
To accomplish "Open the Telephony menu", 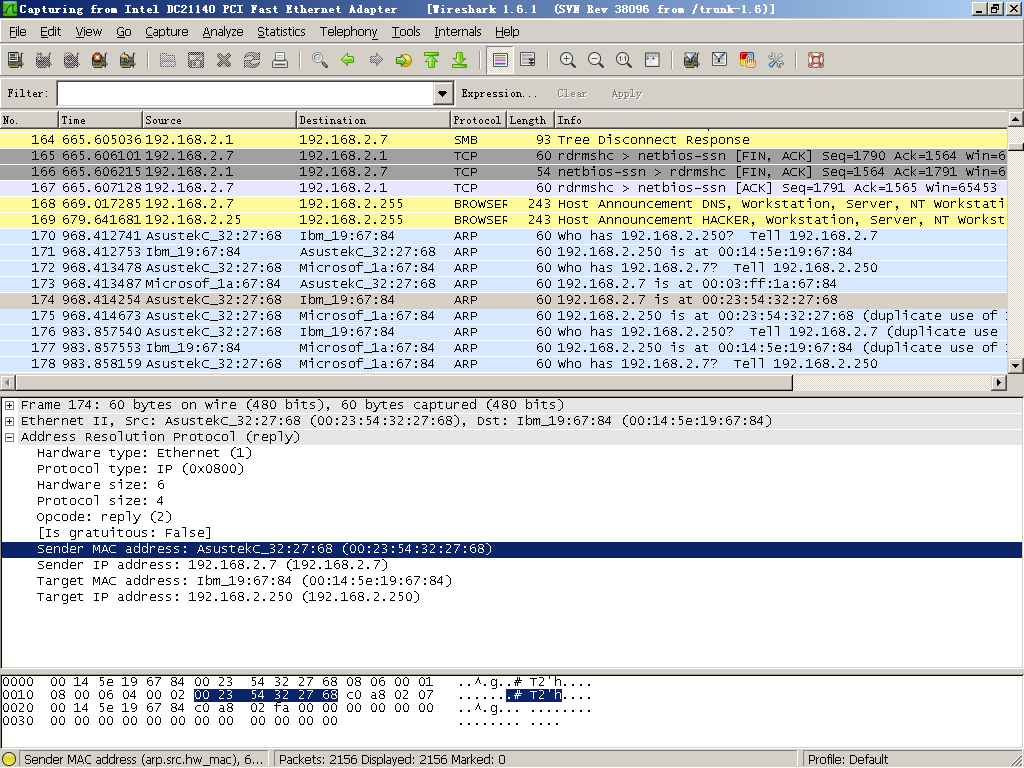I will (x=348, y=32).
